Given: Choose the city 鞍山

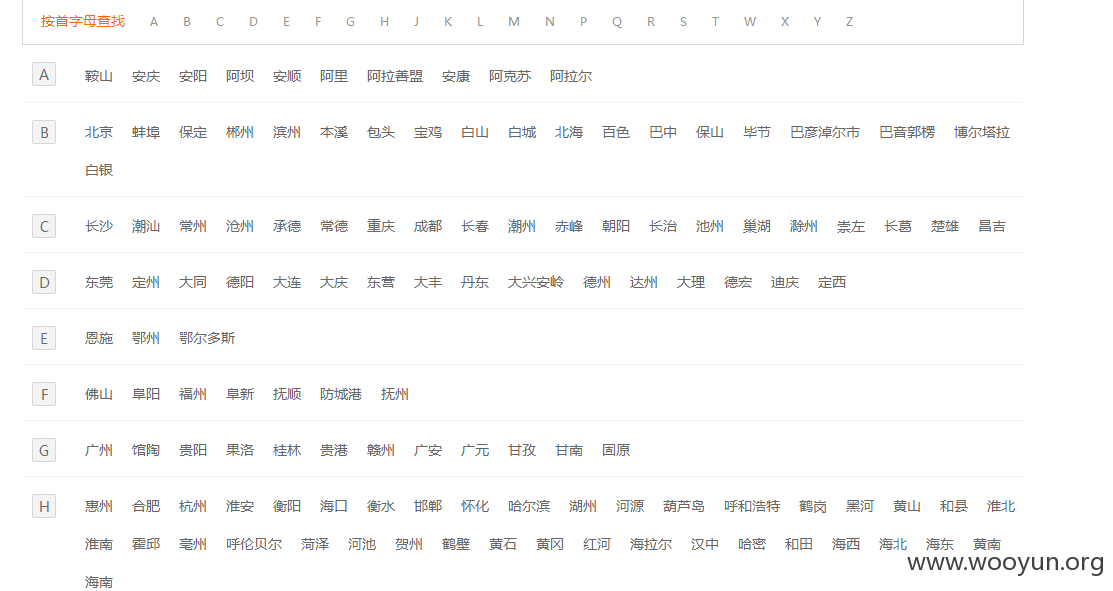Looking at the screenshot, I should 99,76.
